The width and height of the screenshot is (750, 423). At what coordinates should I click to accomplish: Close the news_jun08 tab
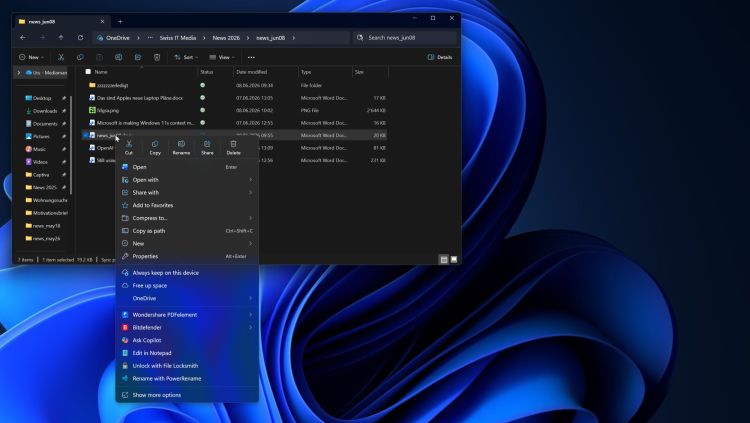[x=102, y=22]
